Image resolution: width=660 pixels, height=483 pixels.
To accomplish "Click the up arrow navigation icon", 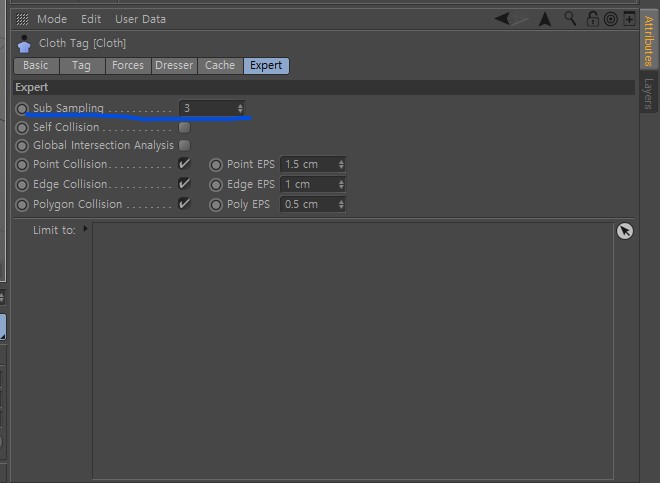I will 545,19.
